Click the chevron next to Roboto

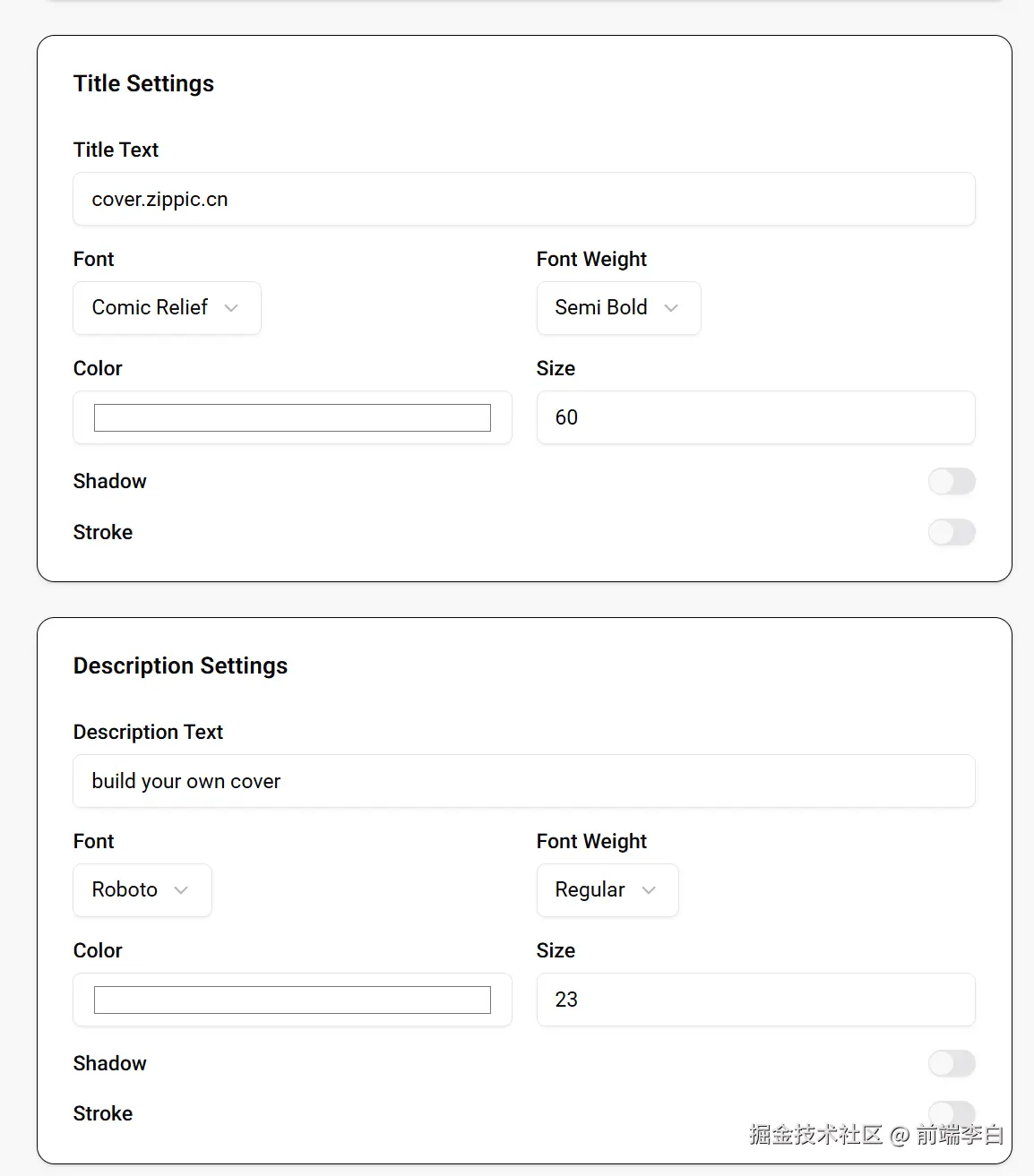[x=181, y=890]
